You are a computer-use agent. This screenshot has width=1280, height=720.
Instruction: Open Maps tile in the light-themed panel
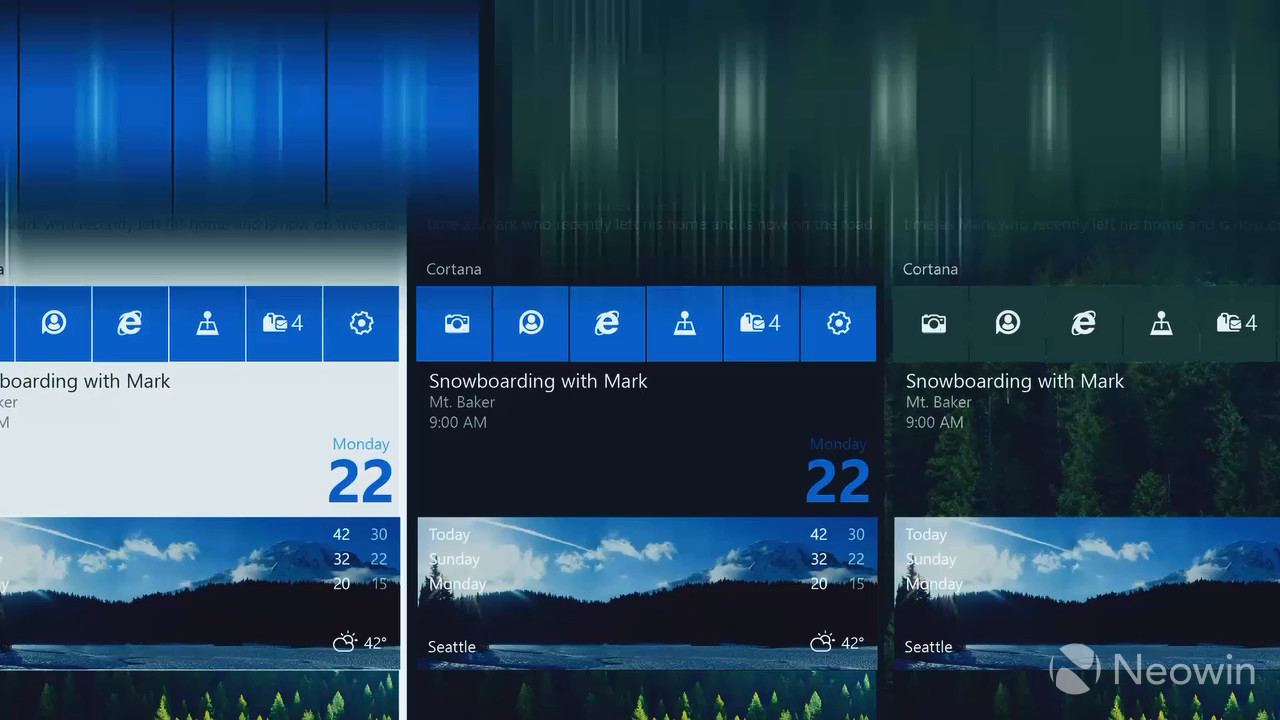(207, 323)
